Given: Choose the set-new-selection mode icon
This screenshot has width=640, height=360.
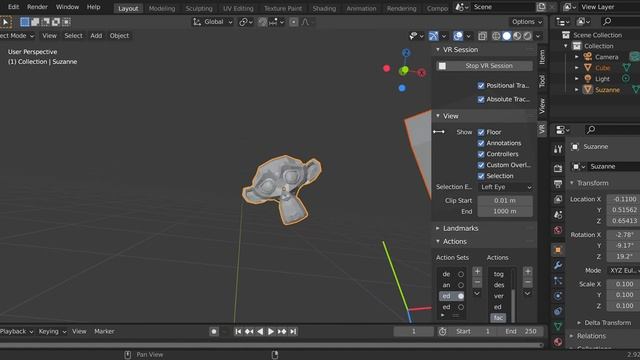Looking at the screenshot, I should click(x=25, y=22).
